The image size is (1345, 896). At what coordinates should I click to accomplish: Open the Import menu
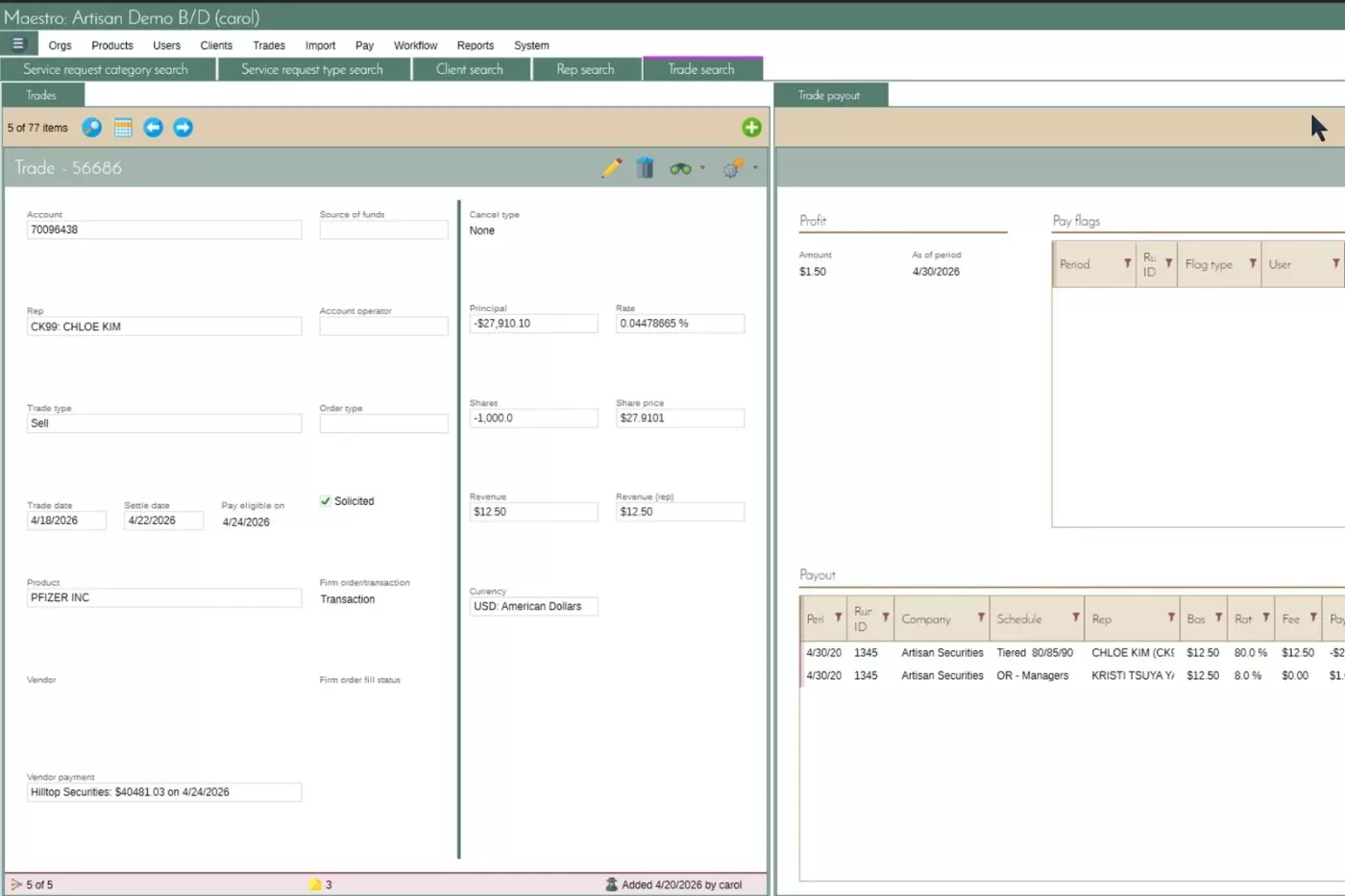point(320,45)
